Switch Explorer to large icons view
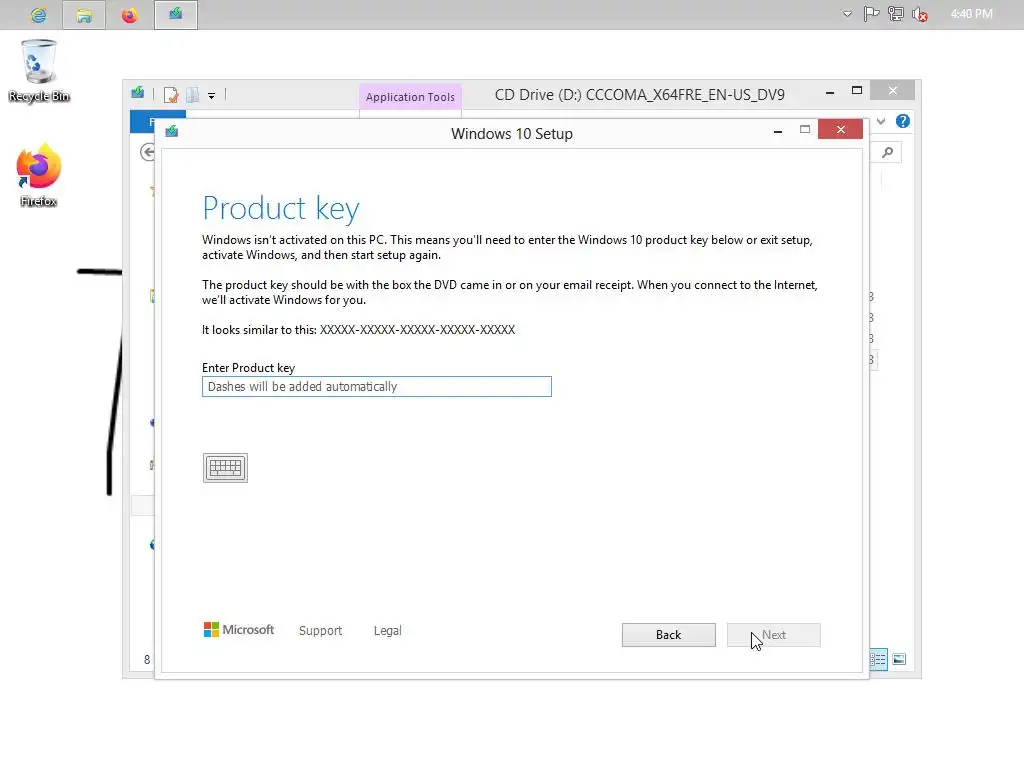1024x768 pixels. [x=899, y=660]
